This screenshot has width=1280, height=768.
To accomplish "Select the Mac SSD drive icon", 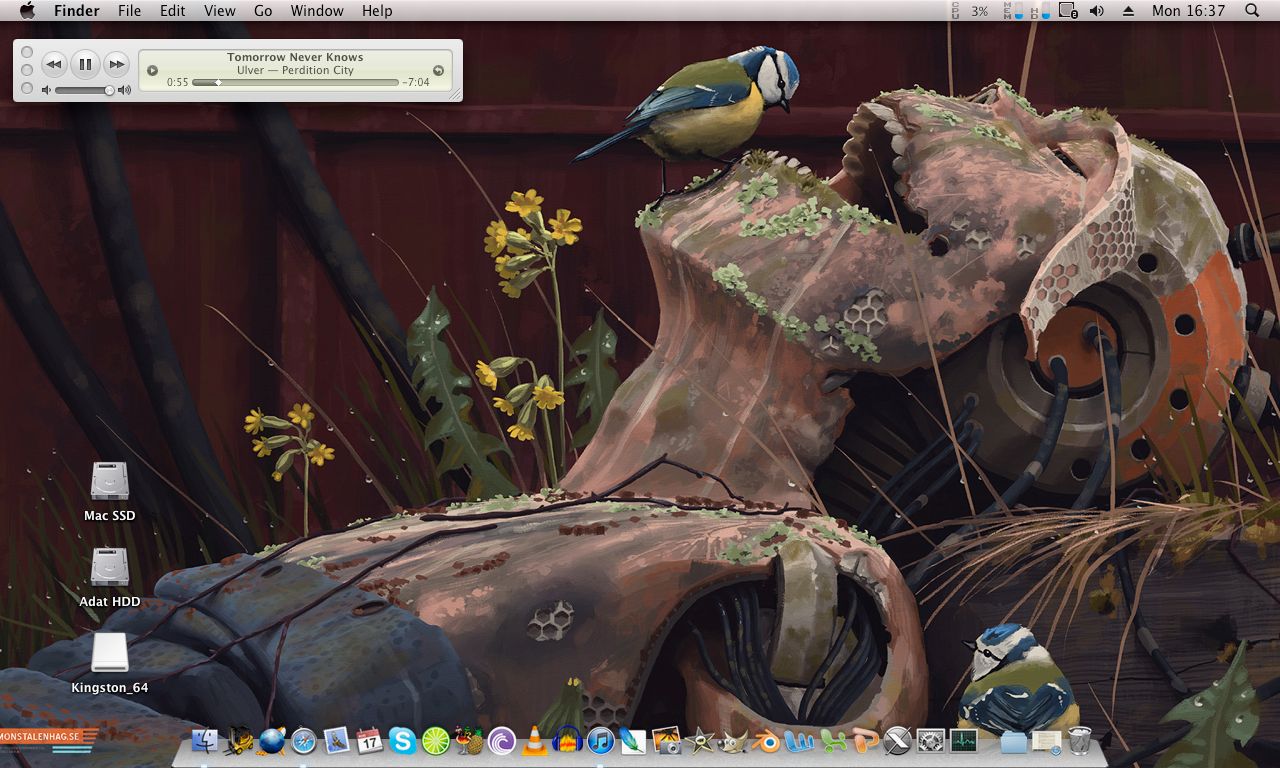I will [110, 481].
